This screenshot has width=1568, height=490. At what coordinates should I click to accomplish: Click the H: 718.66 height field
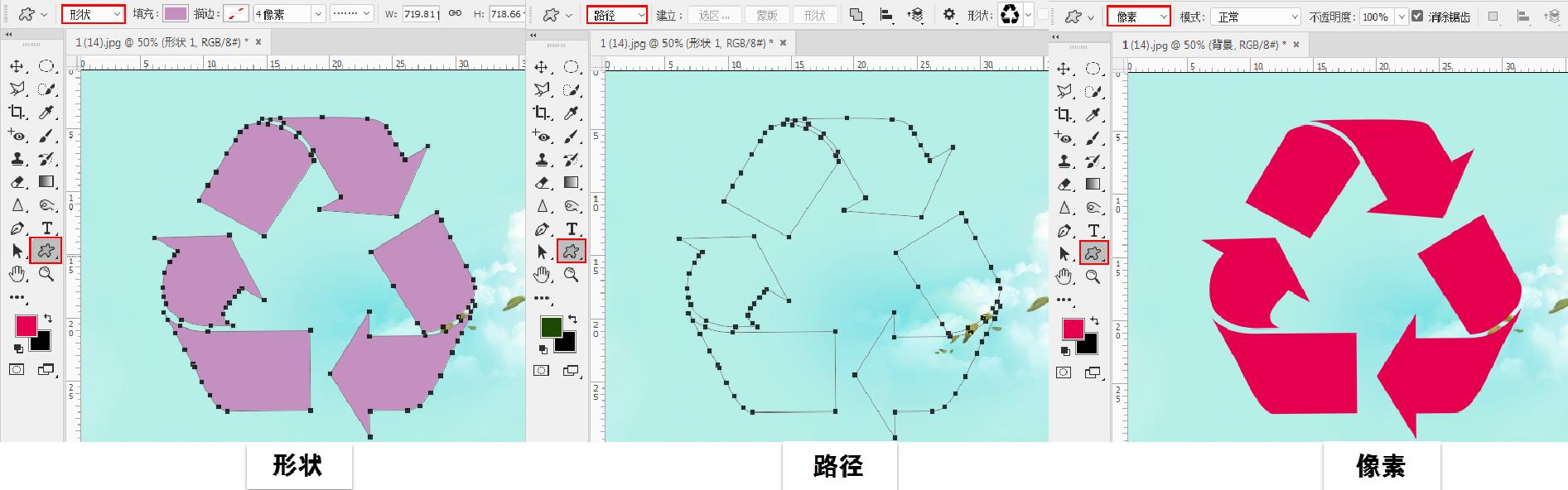[x=505, y=14]
